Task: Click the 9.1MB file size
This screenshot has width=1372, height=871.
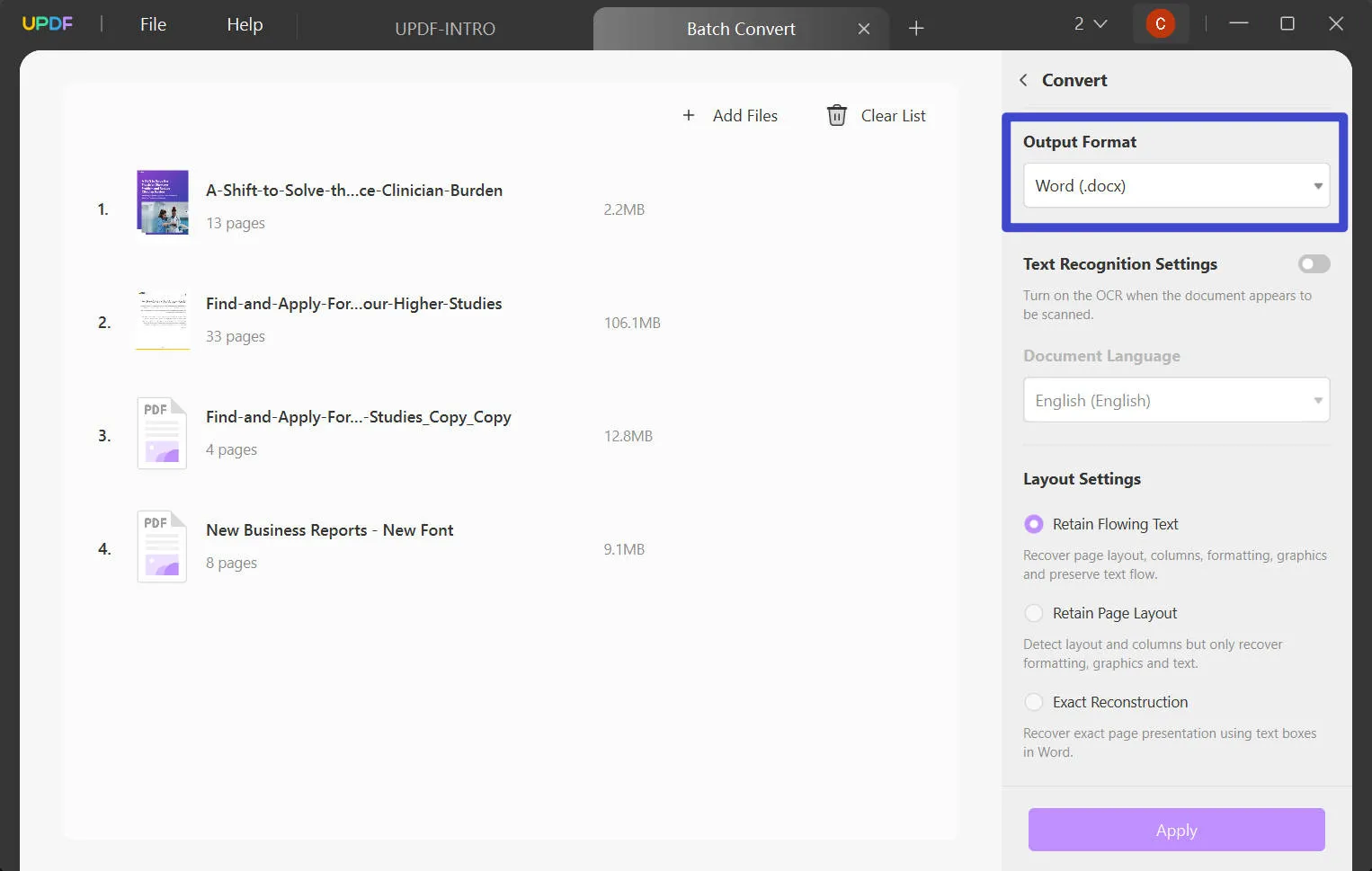Action: [624, 549]
